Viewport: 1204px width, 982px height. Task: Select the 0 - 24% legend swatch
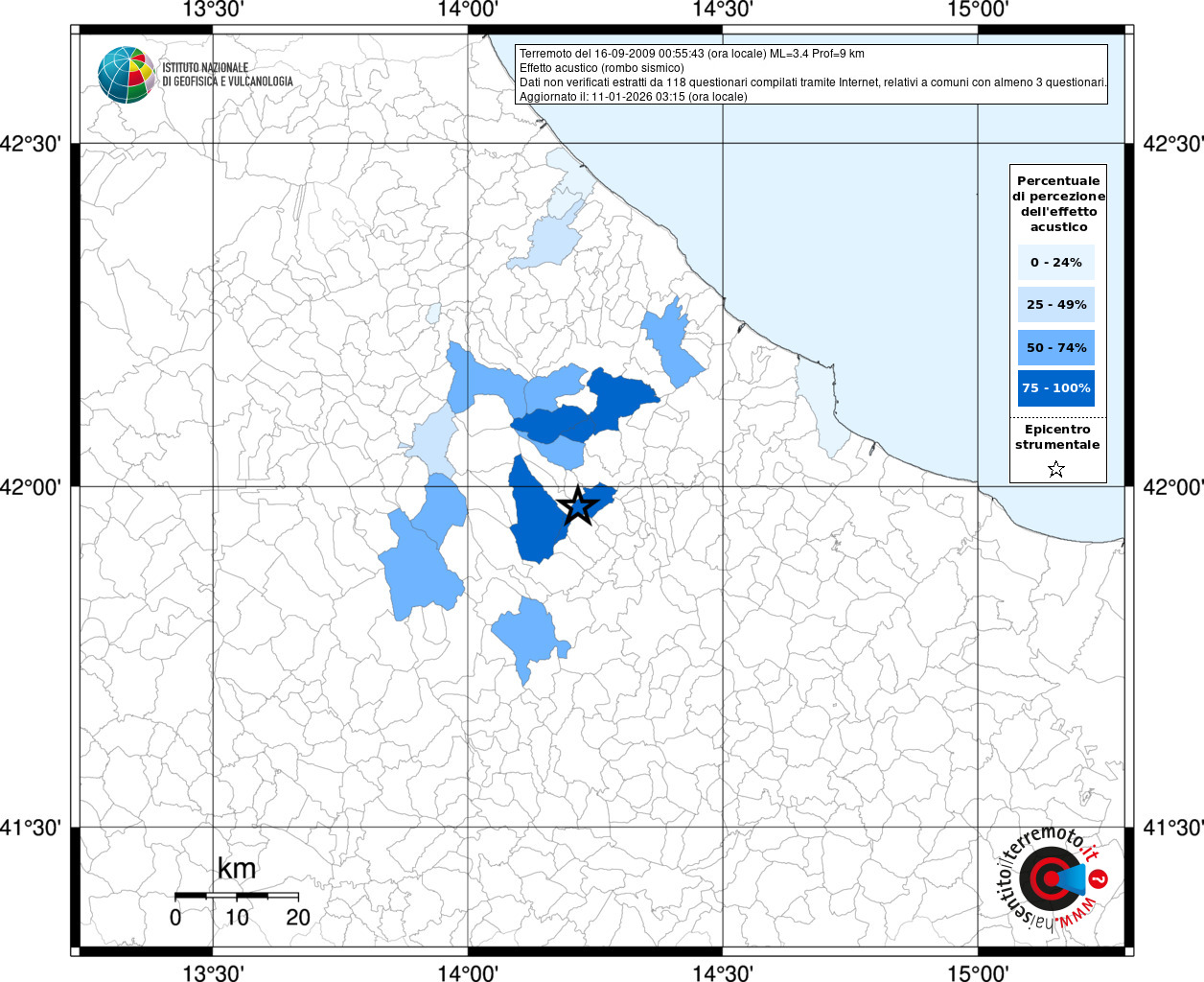pos(1056,262)
